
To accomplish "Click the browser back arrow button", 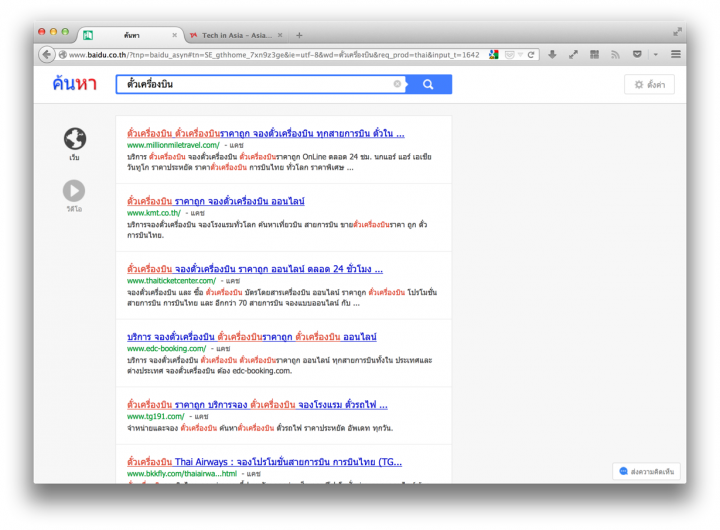I will point(46,55).
